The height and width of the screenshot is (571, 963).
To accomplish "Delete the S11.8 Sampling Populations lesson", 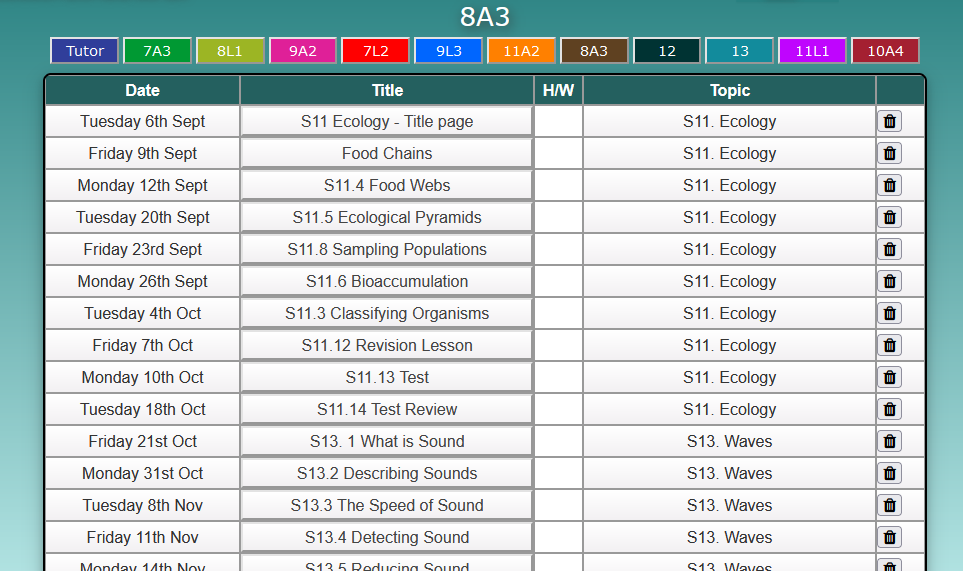I will 889,249.
